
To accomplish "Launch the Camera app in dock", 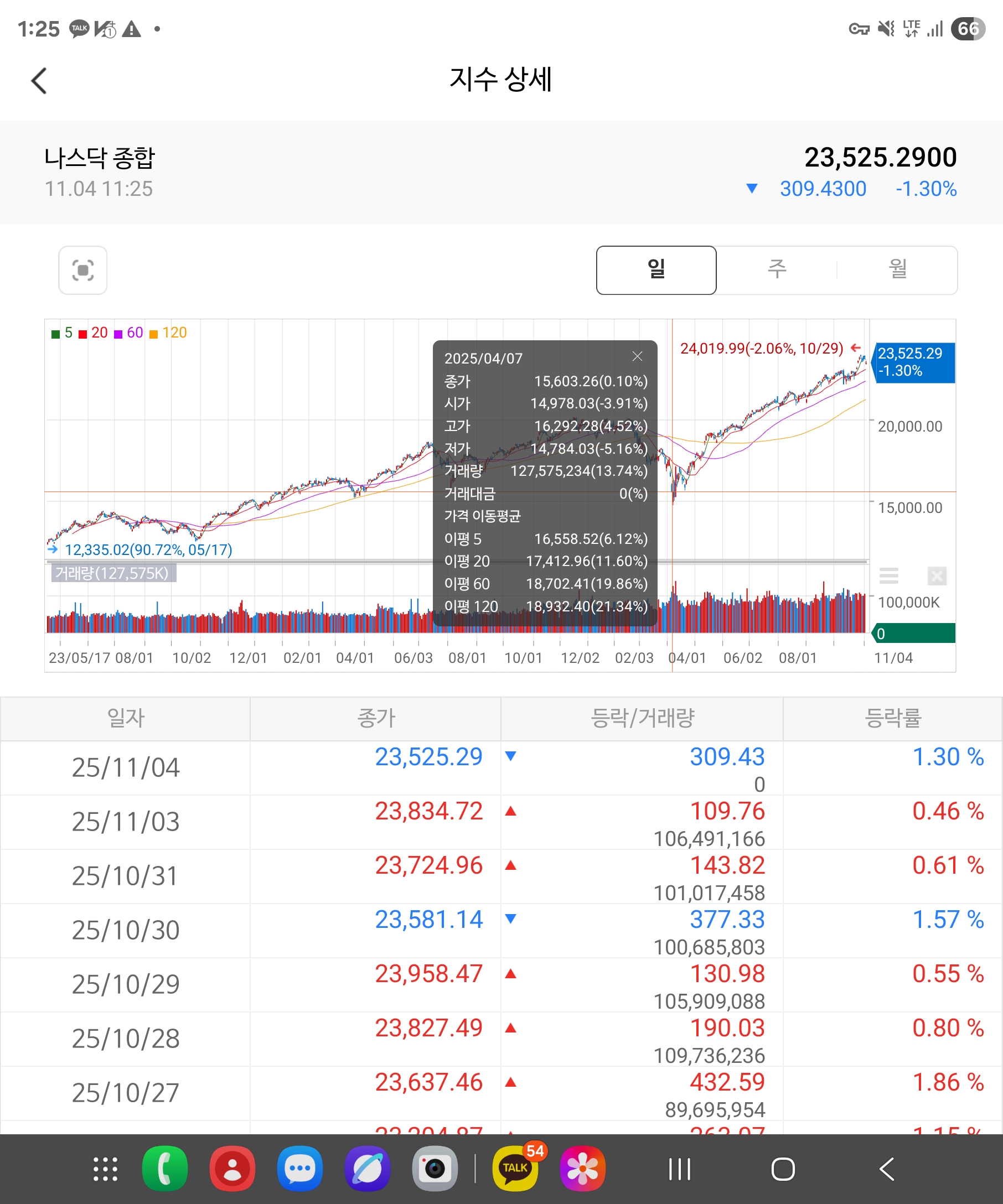I will 435,1169.
